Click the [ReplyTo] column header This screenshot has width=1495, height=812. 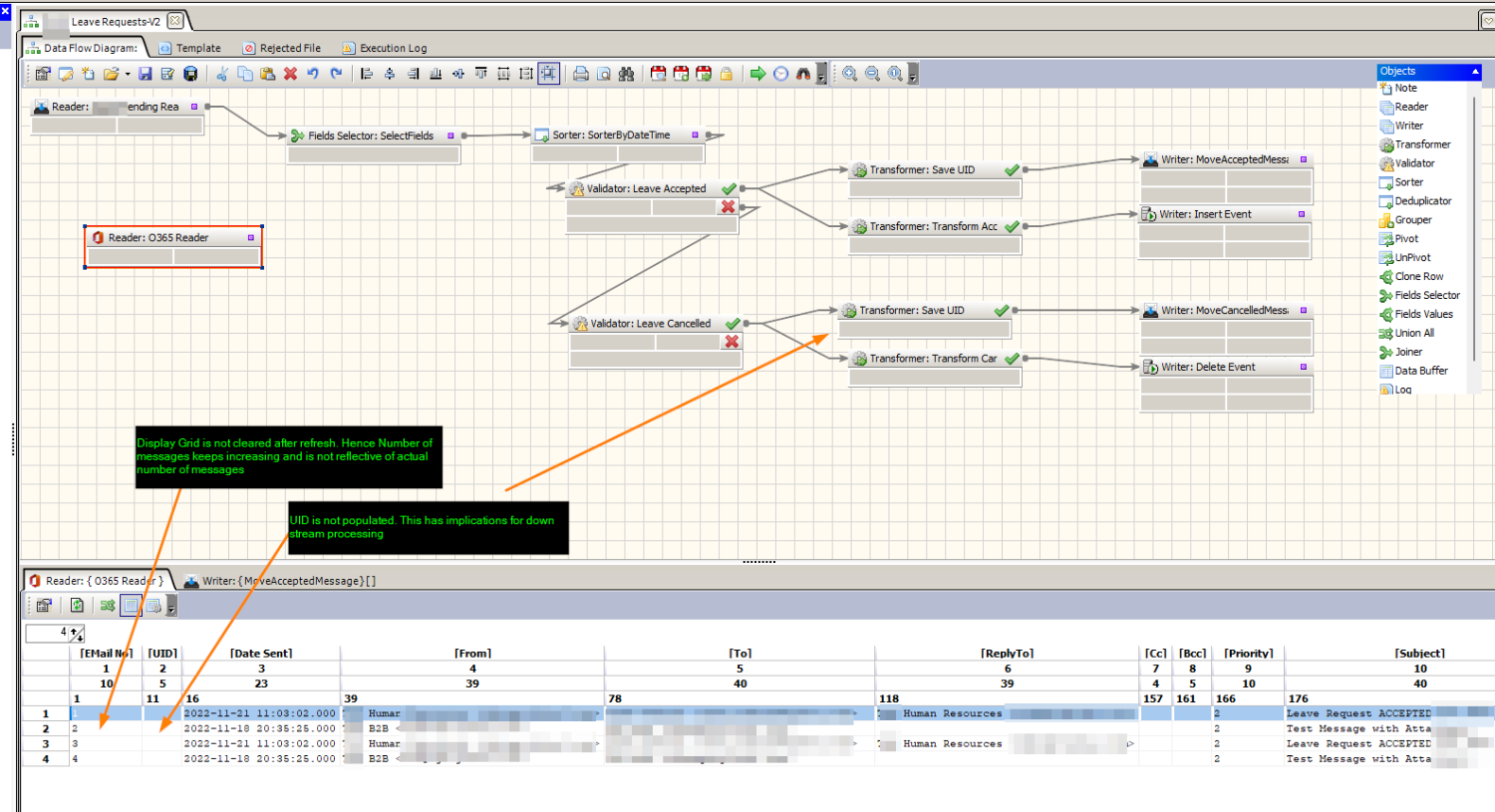[x=1007, y=654]
